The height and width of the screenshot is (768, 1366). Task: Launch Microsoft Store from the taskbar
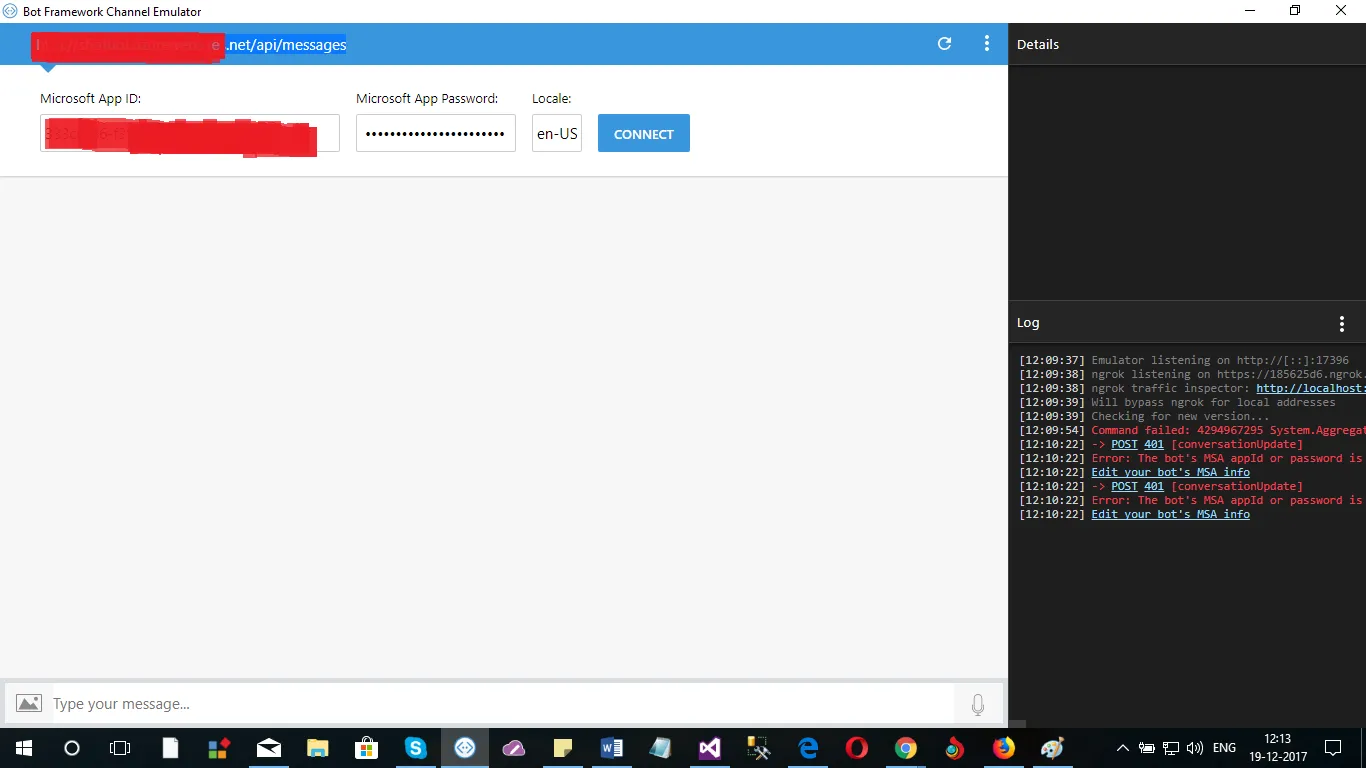366,748
